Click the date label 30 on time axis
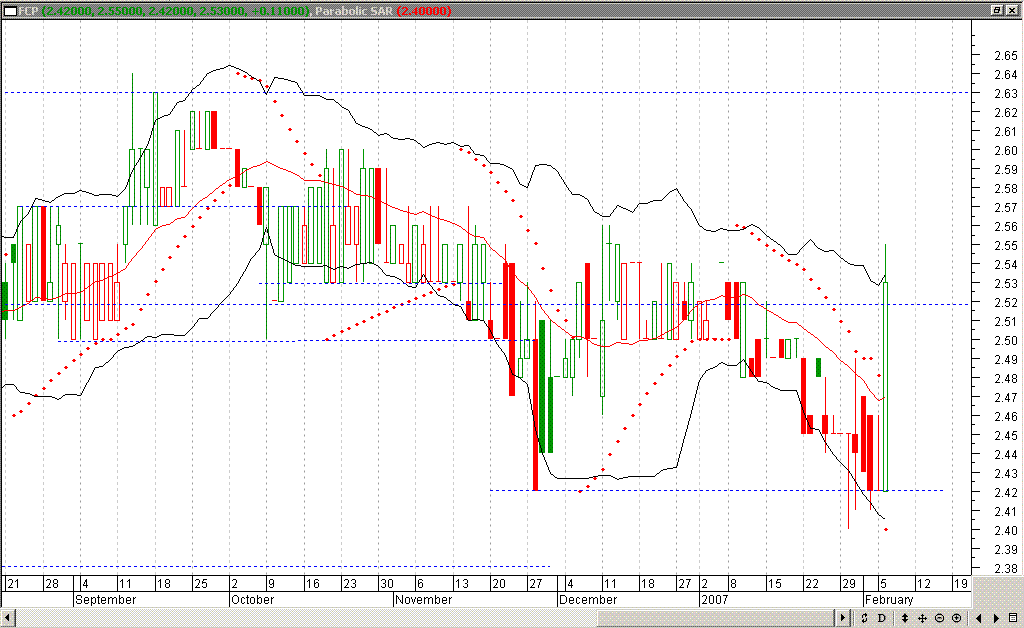 pyautogui.click(x=387, y=584)
